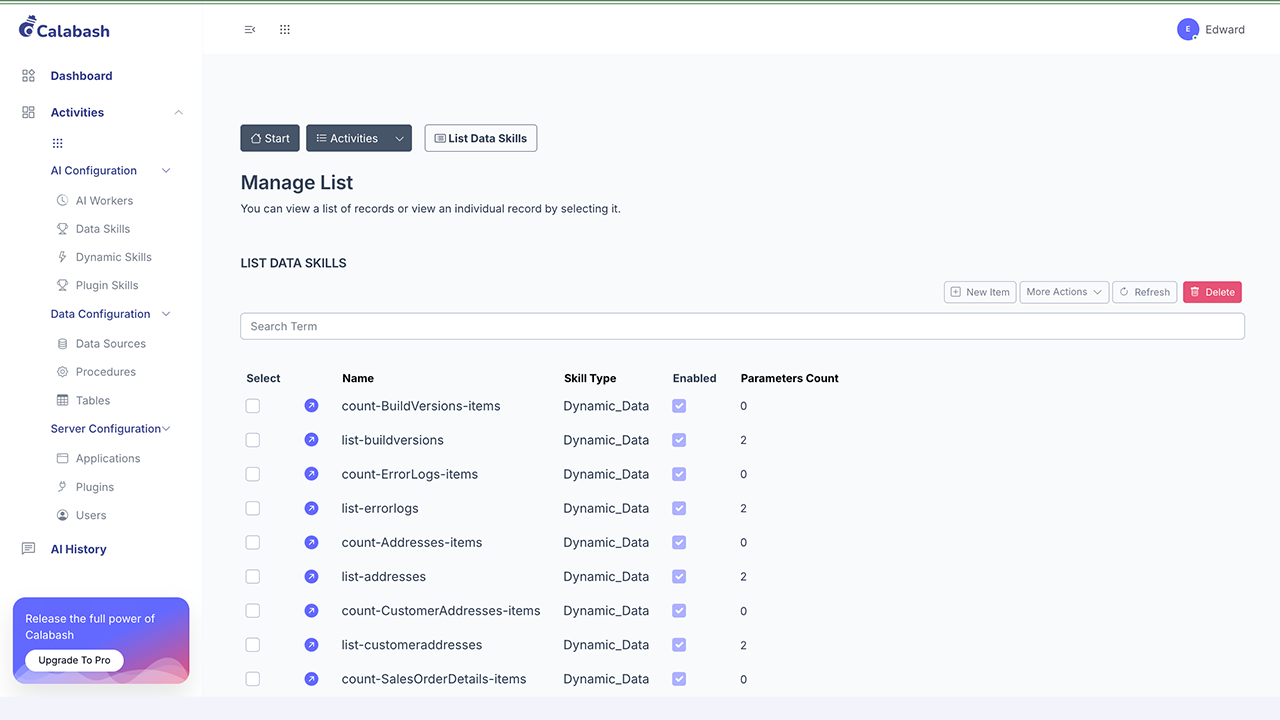Select the count-ErrorLogs-items row checkbox
This screenshot has width=1280, height=720.
coord(253,474)
